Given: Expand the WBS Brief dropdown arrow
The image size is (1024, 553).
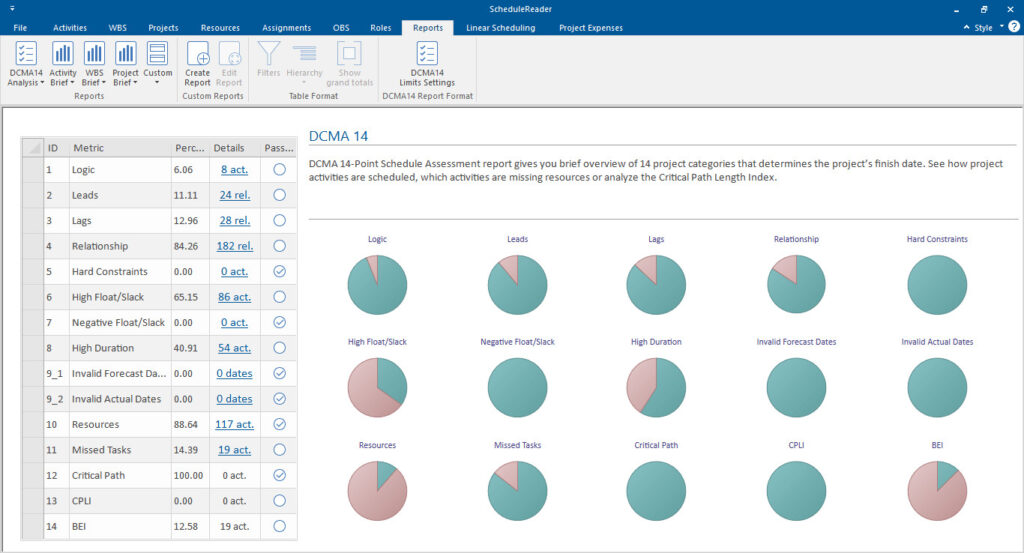Looking at the screenshot, I should click(x=103, y=83).
